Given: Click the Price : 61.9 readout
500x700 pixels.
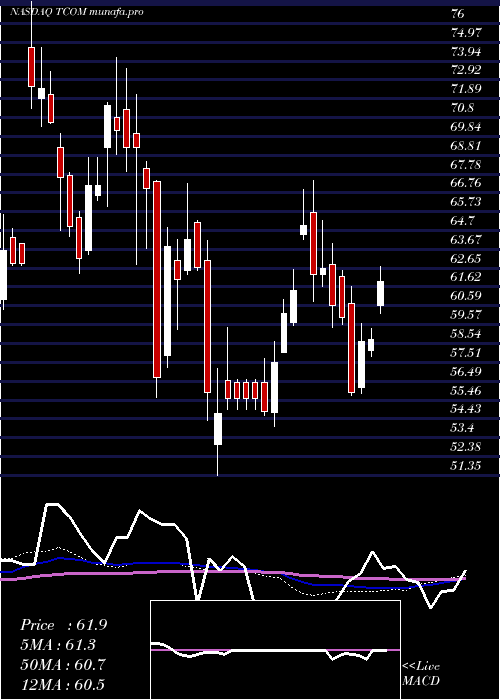Looking at the screenshot, I should coord(63,625).
